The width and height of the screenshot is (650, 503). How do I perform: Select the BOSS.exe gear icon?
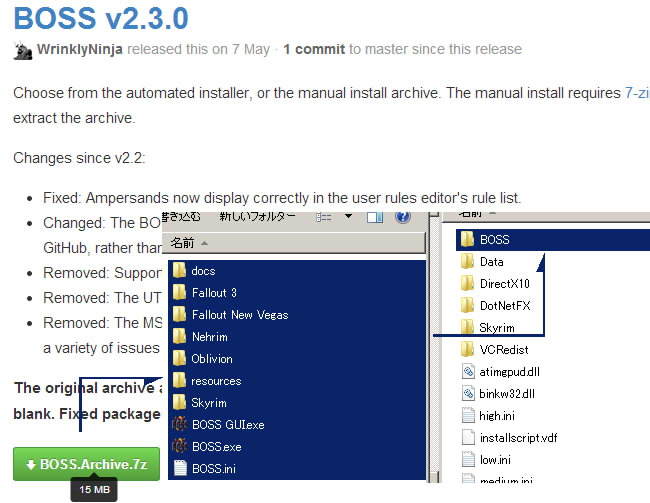coord(179,446)
